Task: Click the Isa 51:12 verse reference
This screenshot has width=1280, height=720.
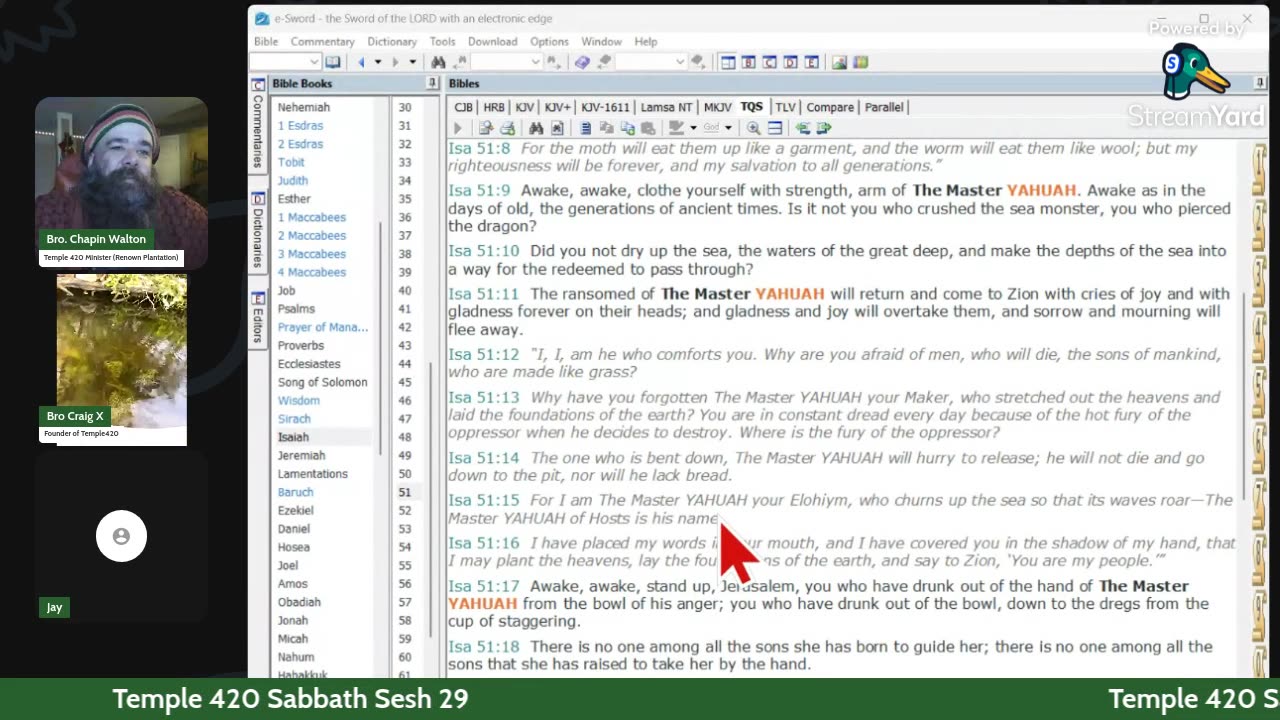Action: pyautogui.click(x=484, y=354)
